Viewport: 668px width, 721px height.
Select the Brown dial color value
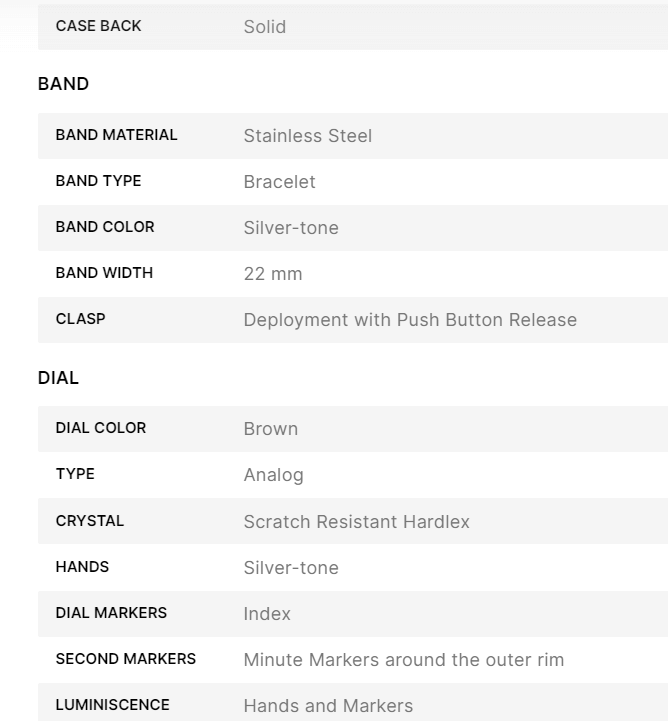click(271, 429)
